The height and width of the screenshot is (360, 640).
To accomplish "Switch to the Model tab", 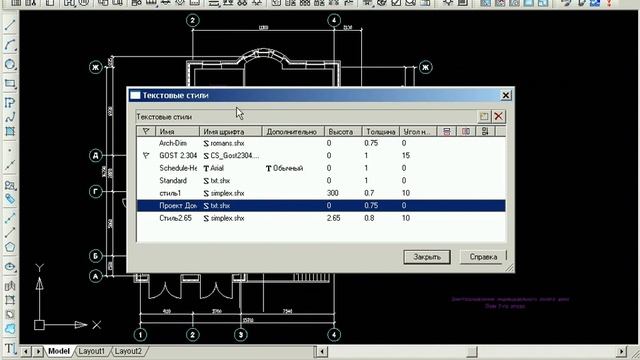I will [x=59, y=351].
